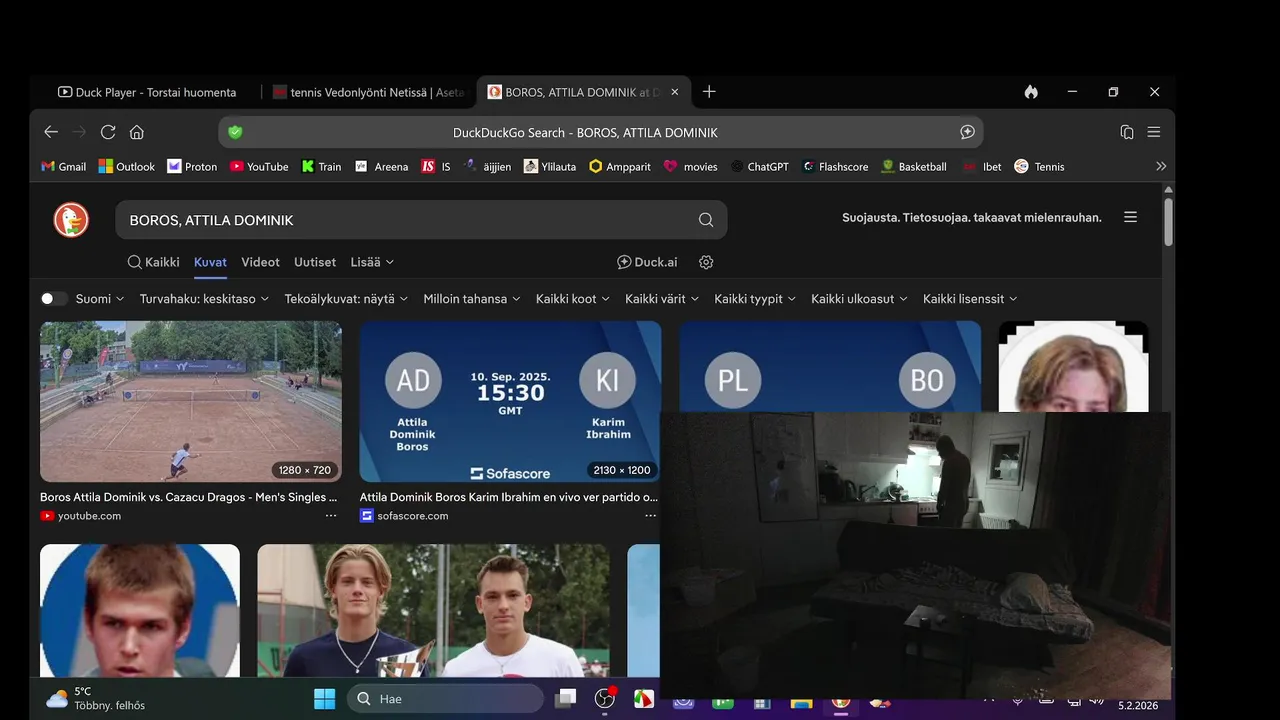
Task: Expand the Suomi region dropdown
Action: pyautogui.click(x=100, y=299)
